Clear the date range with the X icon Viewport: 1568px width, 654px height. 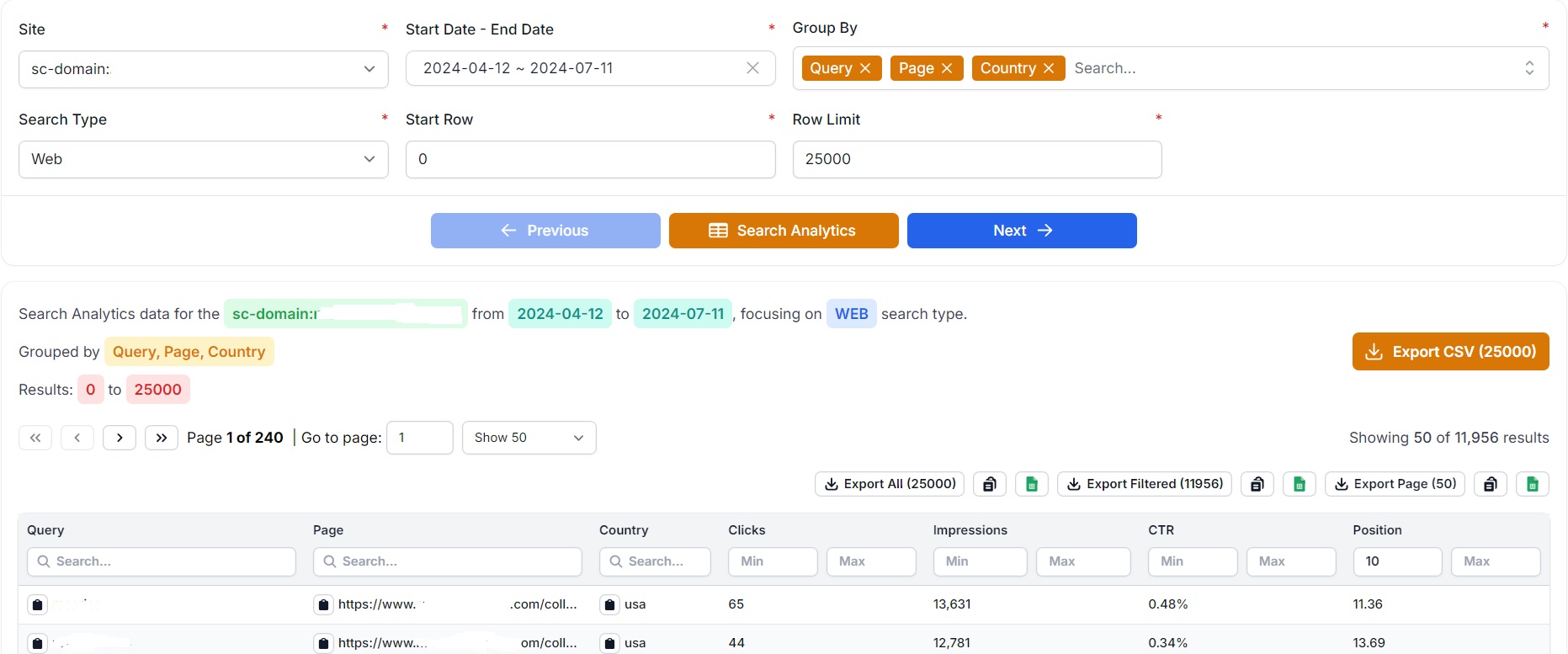752,68
